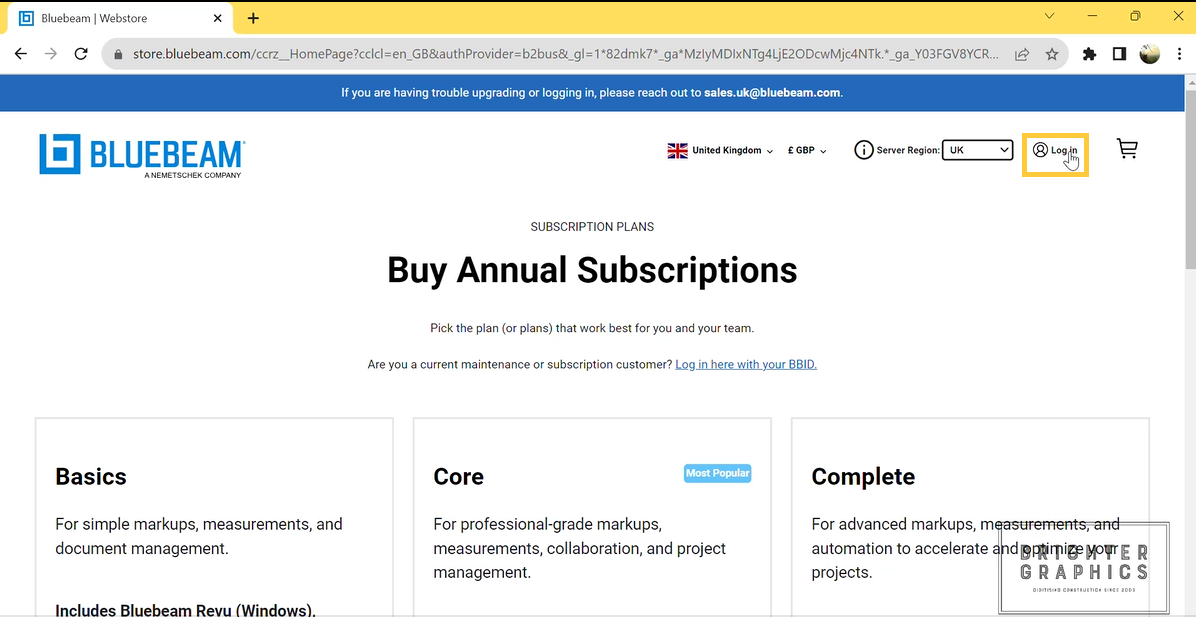This screenshot has height=617, width=1196.
Task: Click the Most Popular badge
Action: [x=717, y=473]
